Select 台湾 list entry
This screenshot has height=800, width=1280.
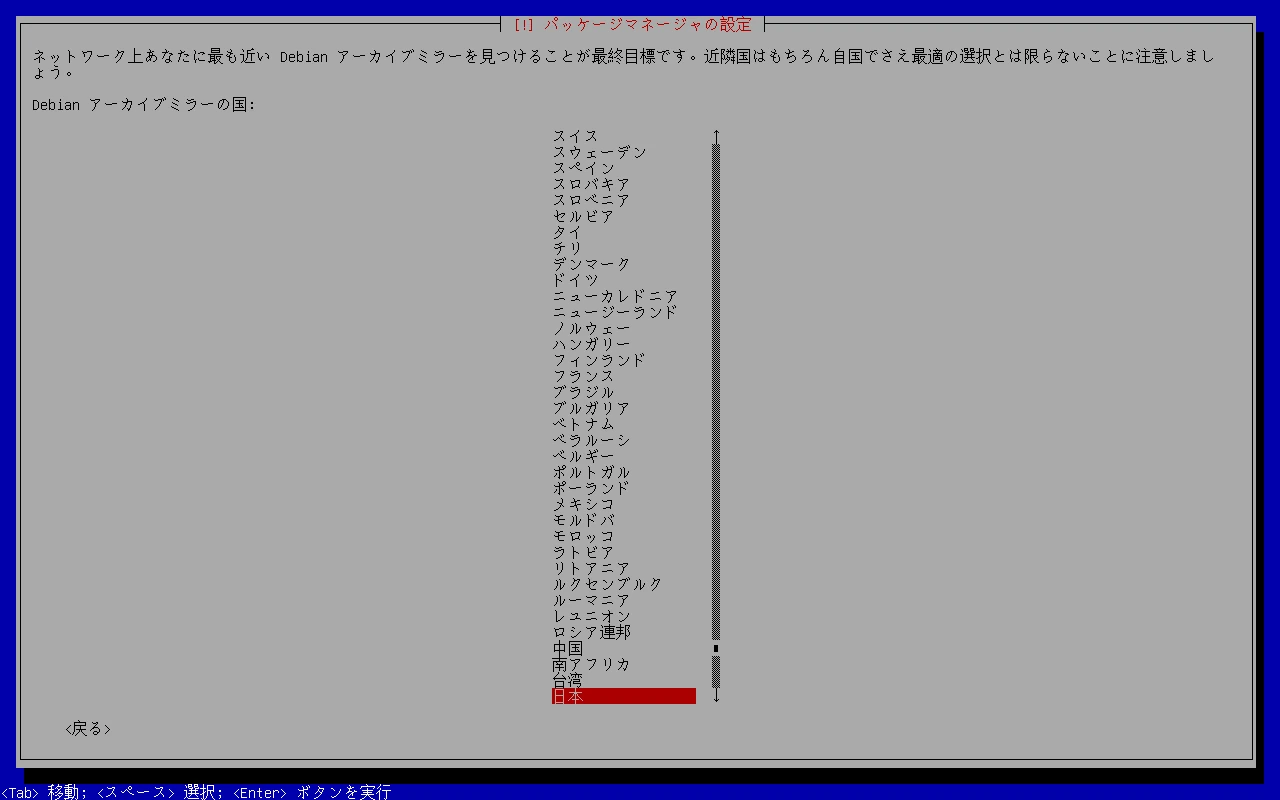(x=567, y=680)
